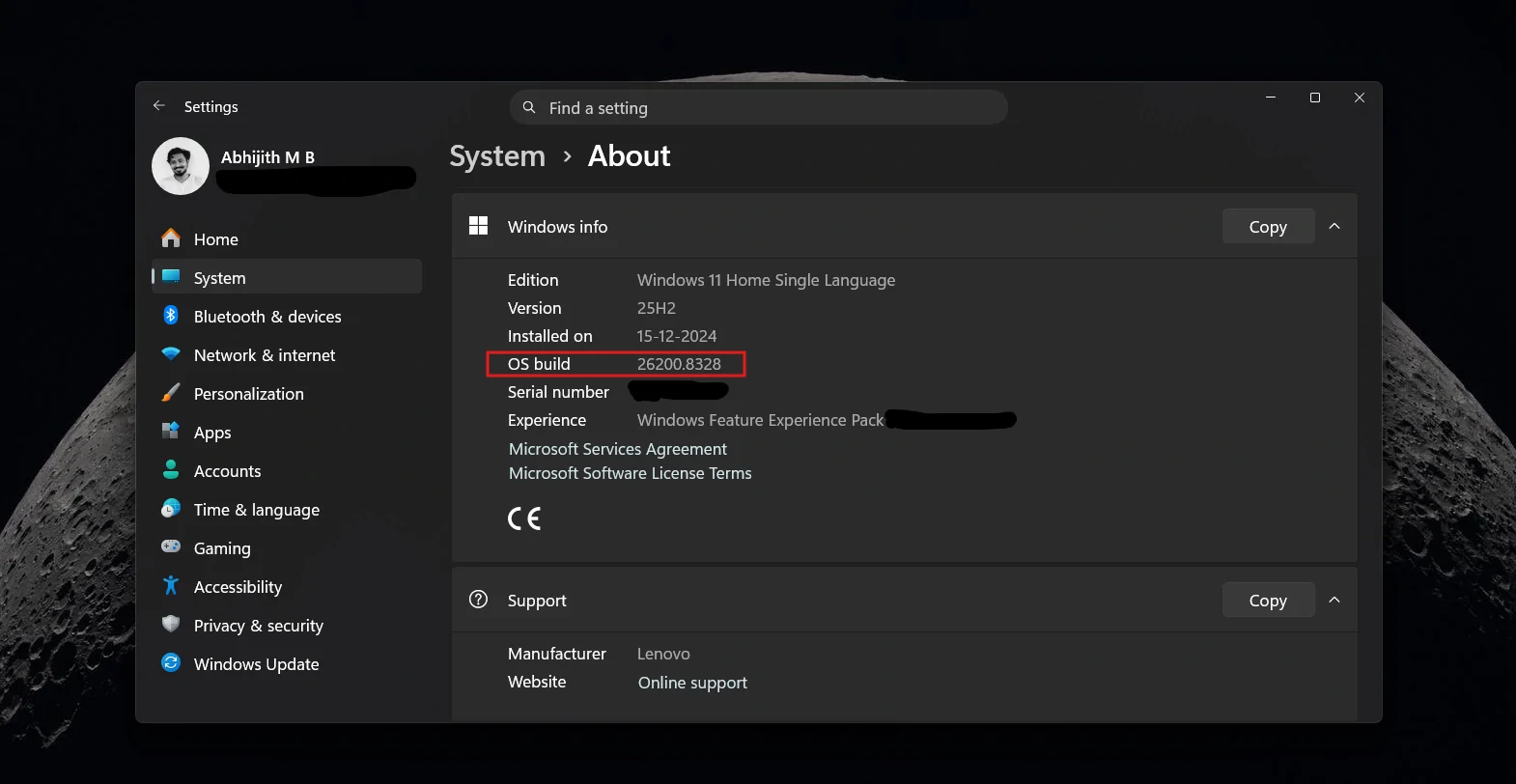
Task: Click the Edition label
Action: [x=533, y=280]
